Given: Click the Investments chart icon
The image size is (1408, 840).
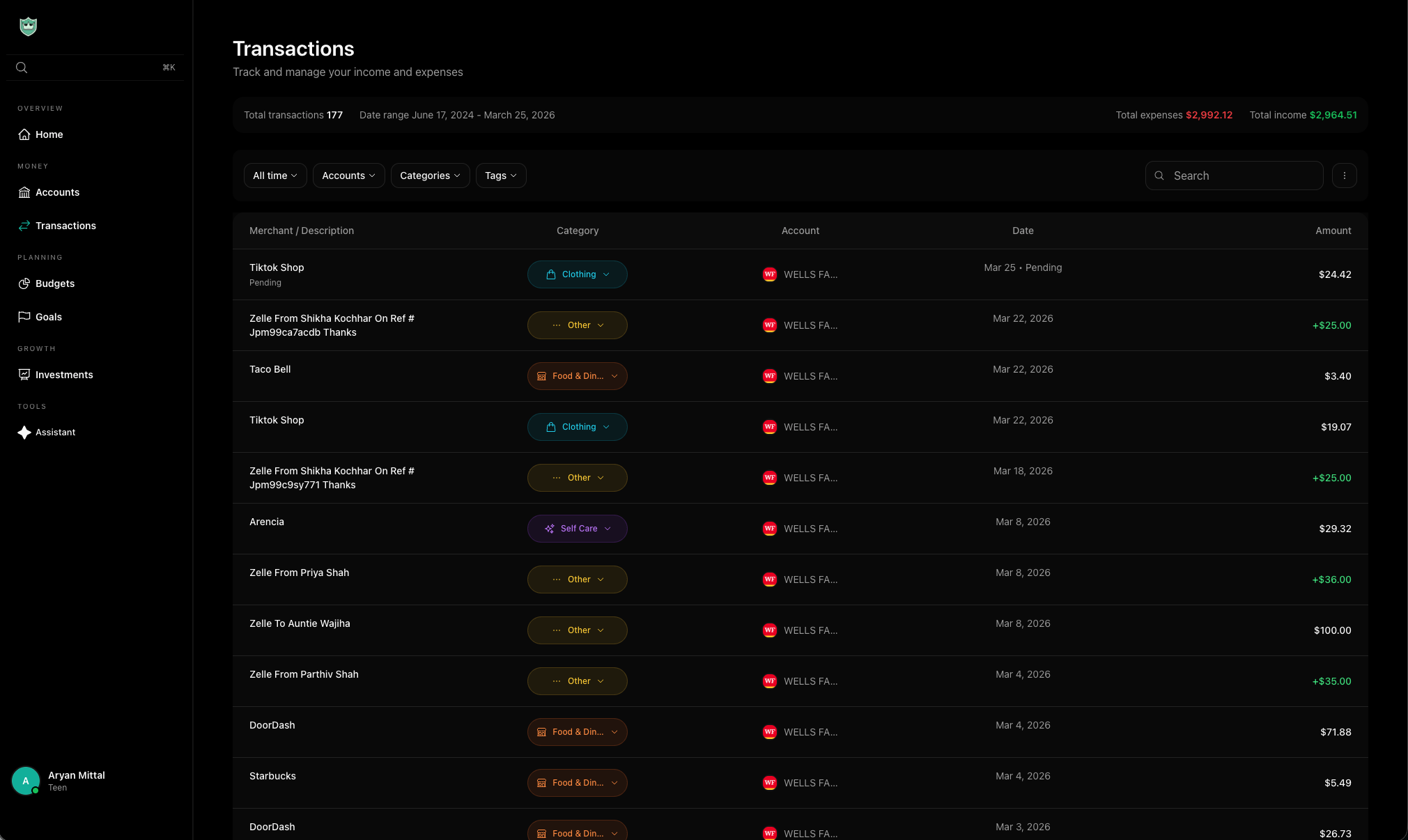Looking at the screenshot, I should 24,375.
